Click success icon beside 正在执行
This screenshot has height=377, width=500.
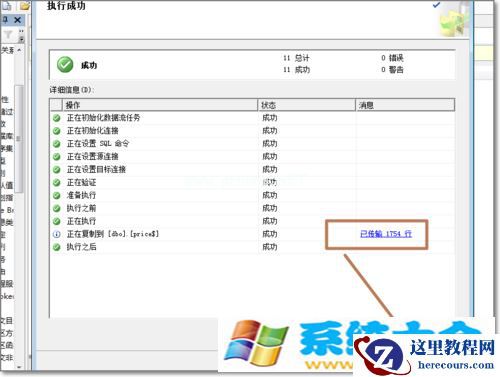click(57, 221)
